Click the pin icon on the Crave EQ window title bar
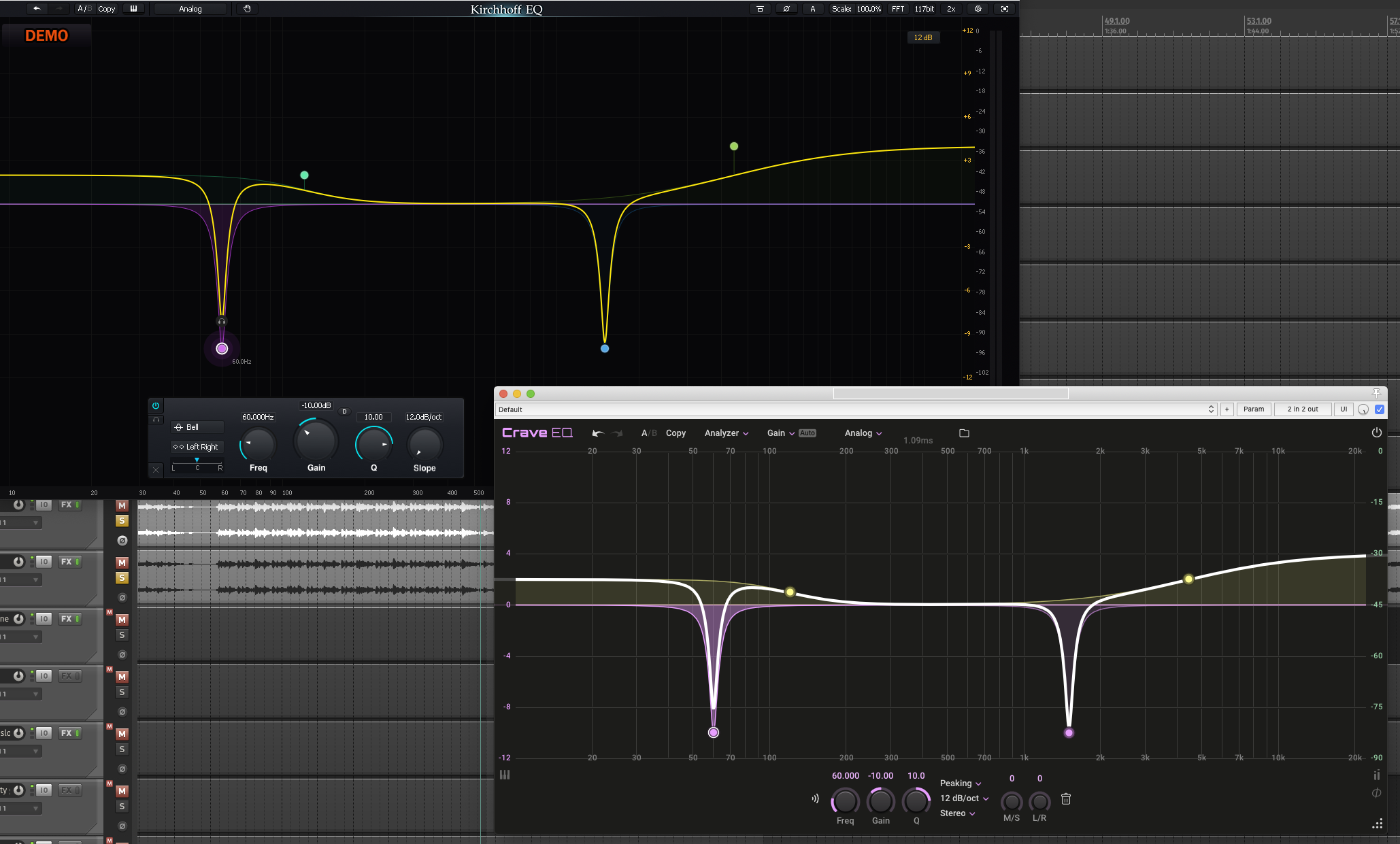This screenshot has width=1400, height=844. pyautogui.click(x=1376, y=393)
